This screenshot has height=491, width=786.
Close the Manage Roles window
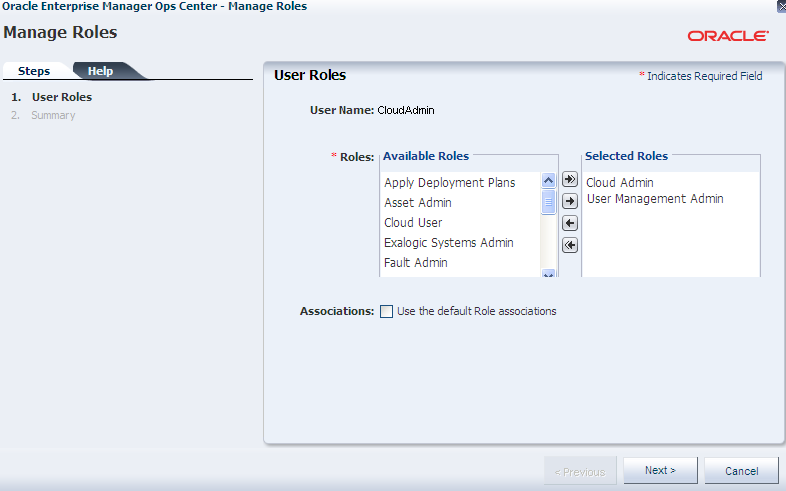click(781, 6)
